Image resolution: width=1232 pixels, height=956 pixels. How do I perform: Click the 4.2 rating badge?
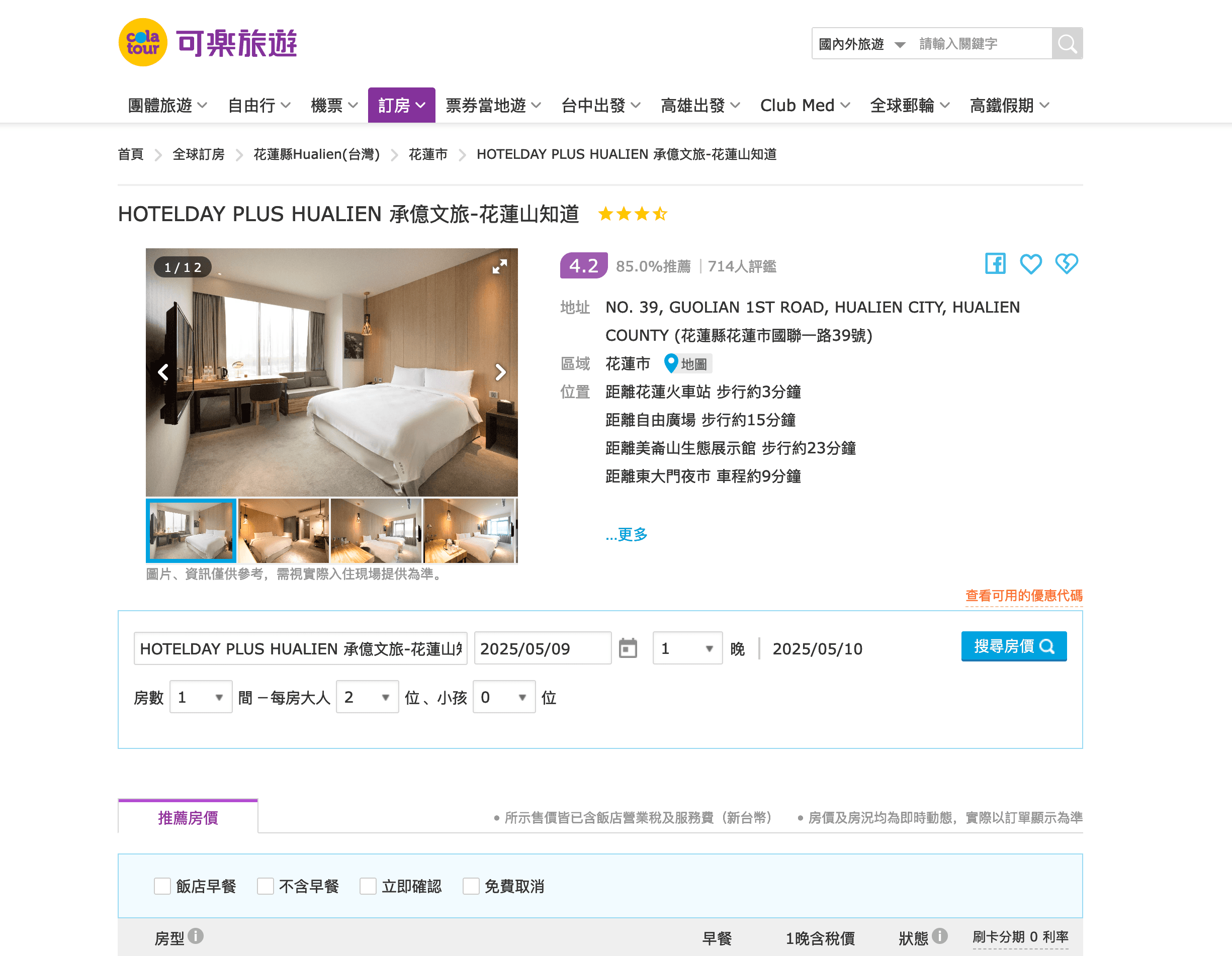[x=583, y=266]
